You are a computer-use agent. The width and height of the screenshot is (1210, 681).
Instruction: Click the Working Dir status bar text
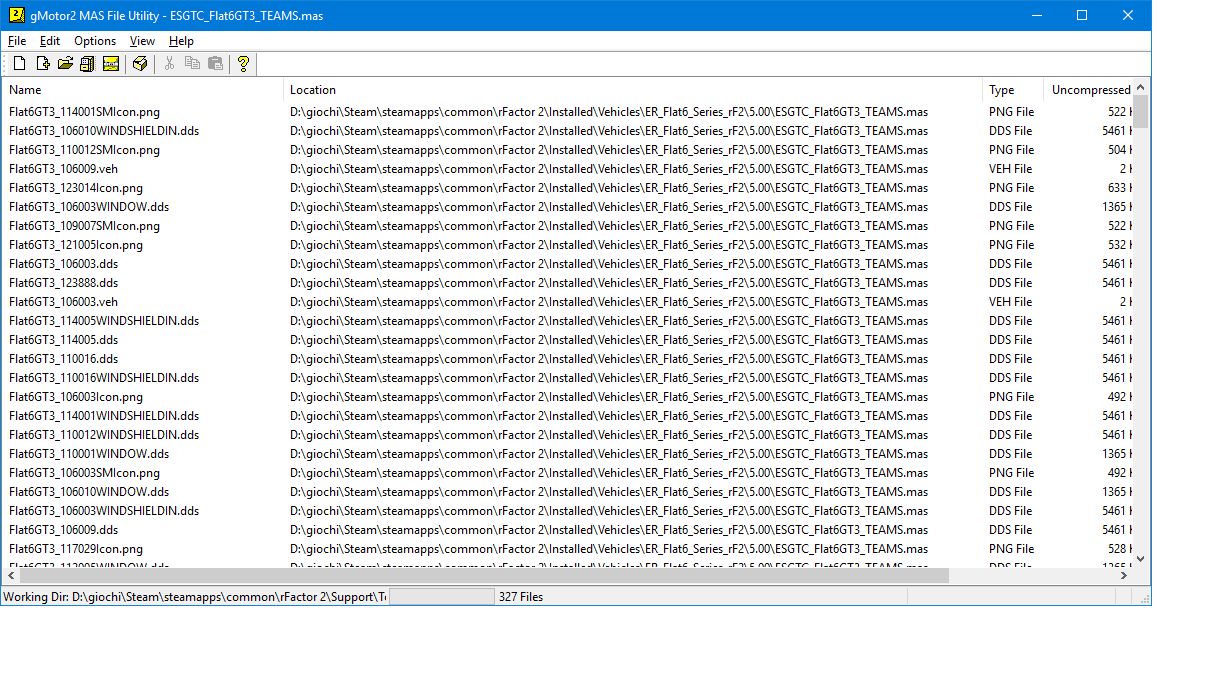point(195,597)
